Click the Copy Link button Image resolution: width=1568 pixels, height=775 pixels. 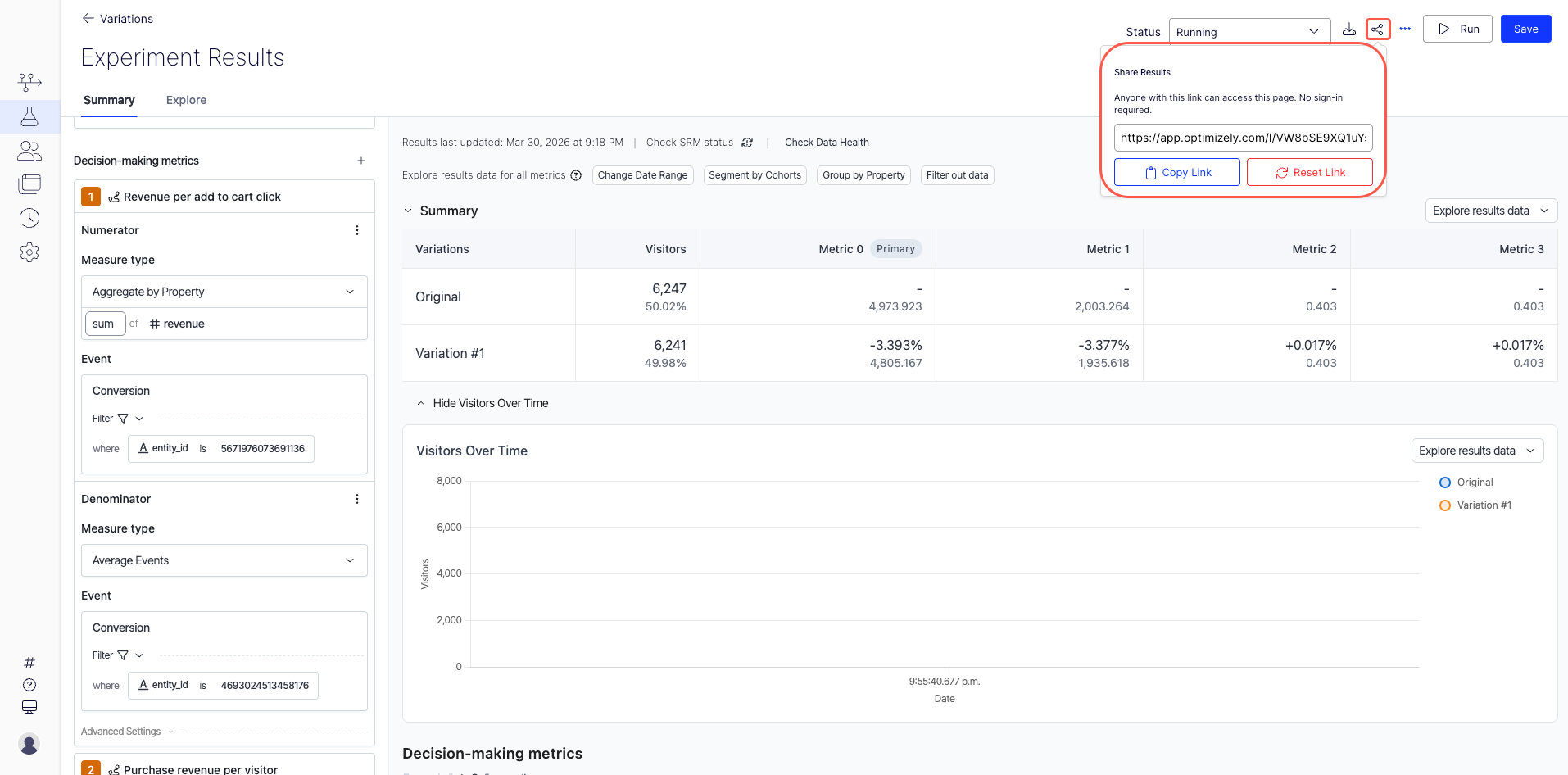[x=1176, y=172]
